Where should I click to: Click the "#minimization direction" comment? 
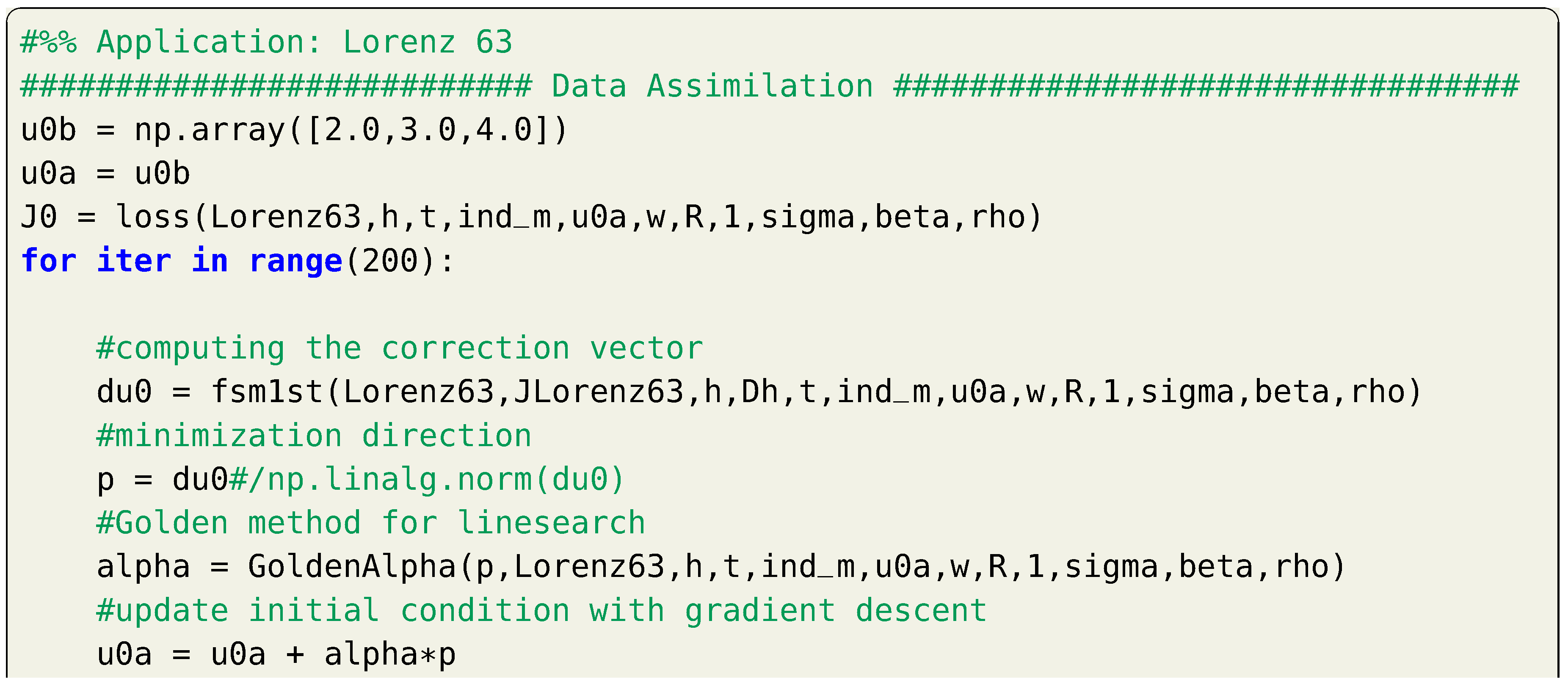(x=314, y=436)
